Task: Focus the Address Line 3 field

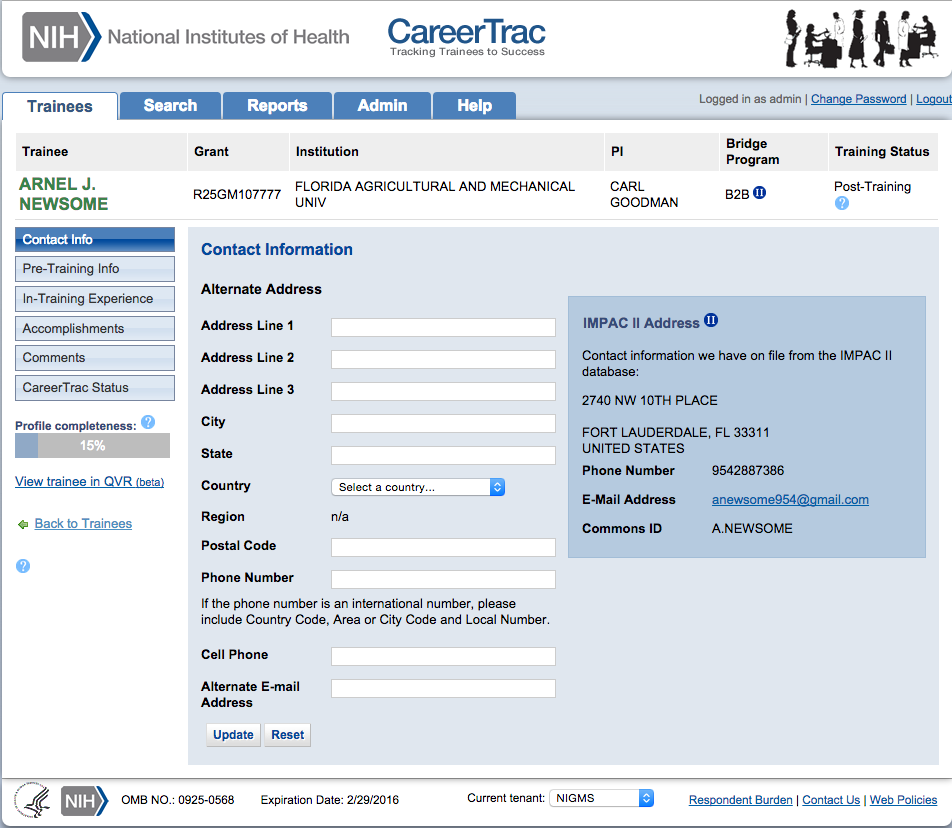Action: click(x=443, y=392)
